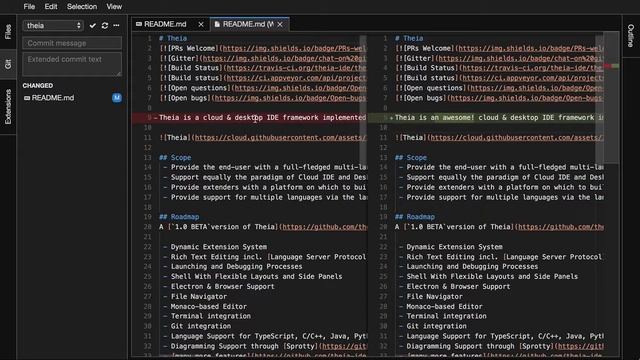The width and height of the screenshot is (640, 360).
Task: Focus the Commit message field
Action: click(x=72, y=43)
